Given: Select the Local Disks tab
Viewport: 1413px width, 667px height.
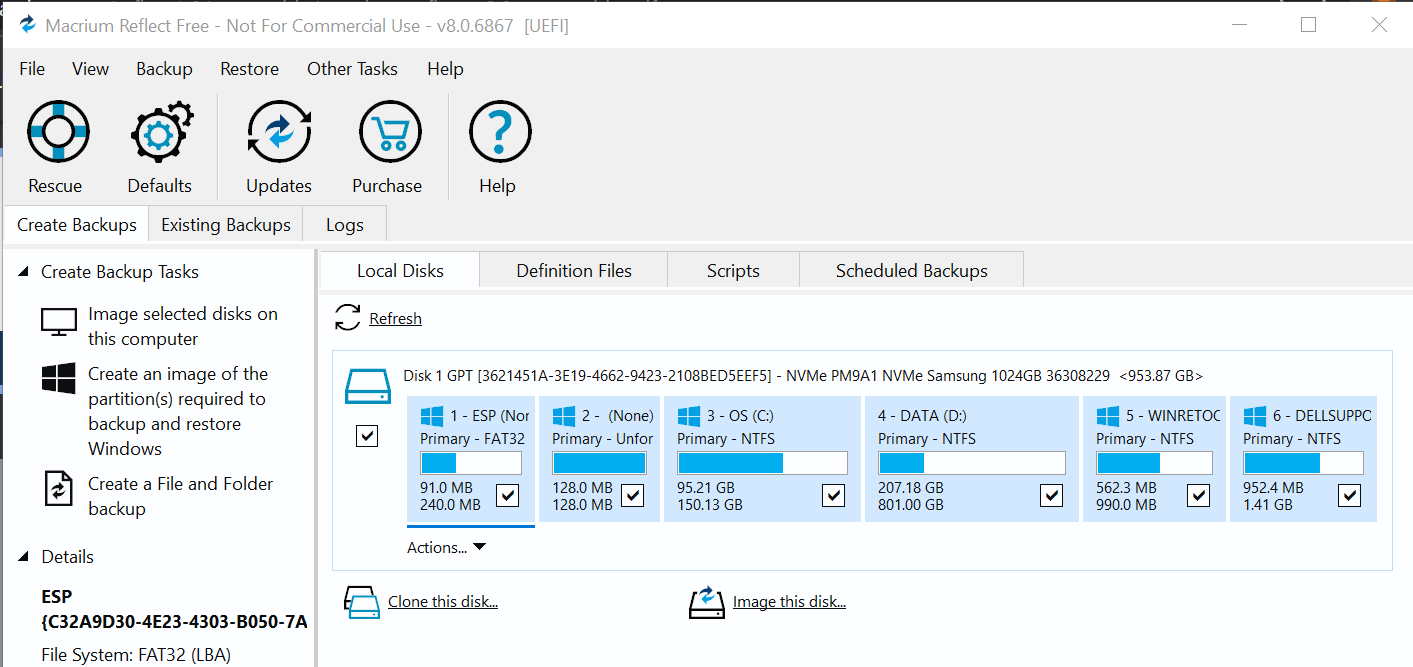Looking at the screenshot, I should click(400, 271).
